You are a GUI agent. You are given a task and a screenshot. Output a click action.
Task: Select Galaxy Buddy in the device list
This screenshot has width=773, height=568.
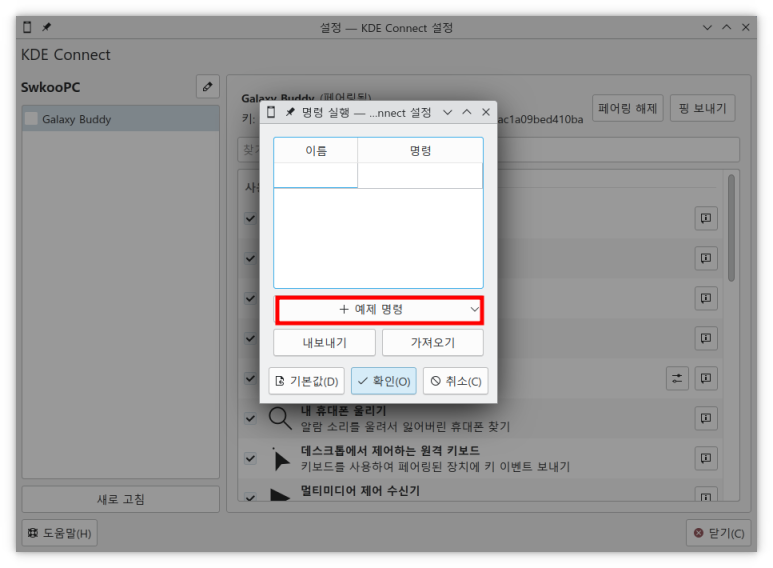click(121, 119)
